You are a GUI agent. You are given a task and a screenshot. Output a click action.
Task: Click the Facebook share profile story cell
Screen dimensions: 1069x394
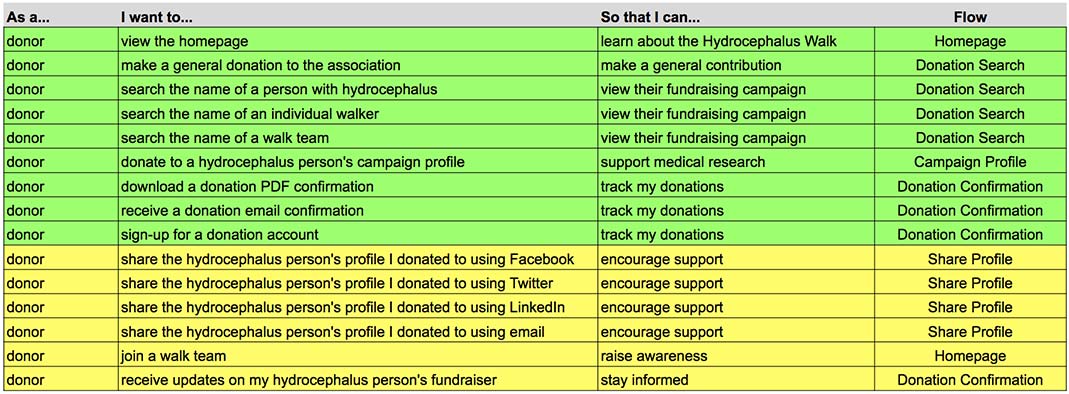(x=358, y=259)
